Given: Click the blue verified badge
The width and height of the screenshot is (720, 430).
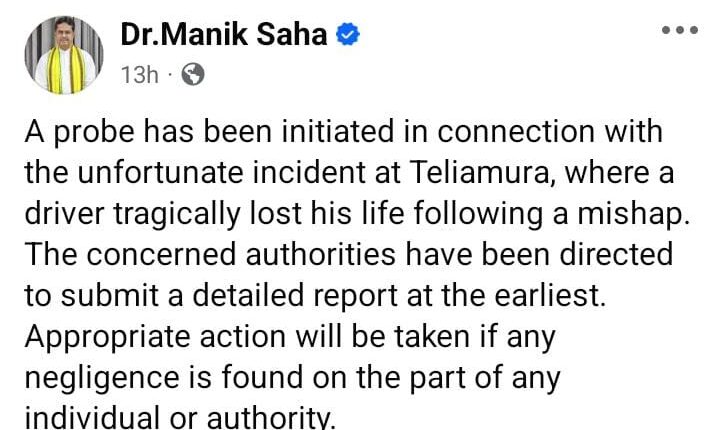Looking at the screenshot, I should point(347,34).
